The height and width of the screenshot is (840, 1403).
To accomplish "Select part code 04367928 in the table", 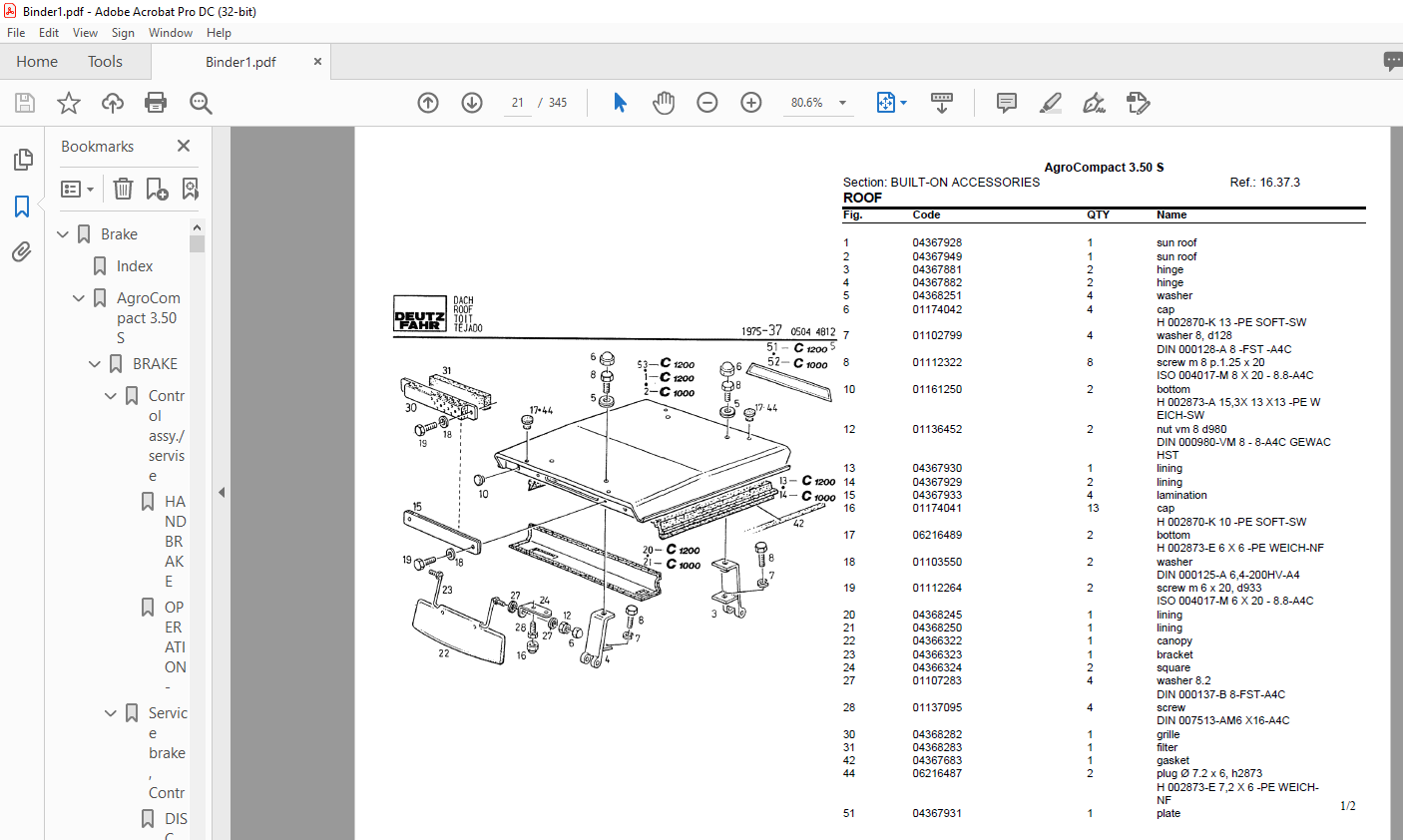I will point(937,242).
